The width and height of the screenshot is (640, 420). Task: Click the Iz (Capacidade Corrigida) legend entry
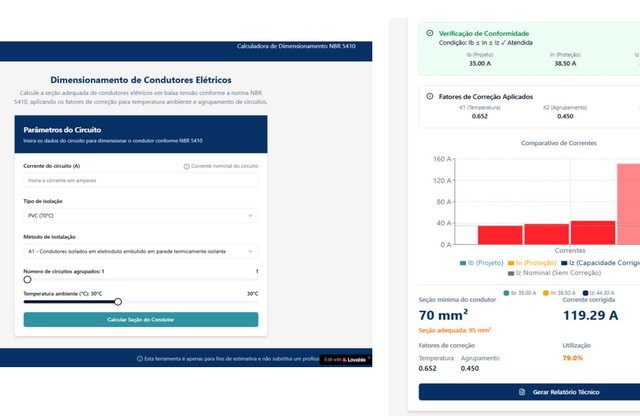click(600, 263)
